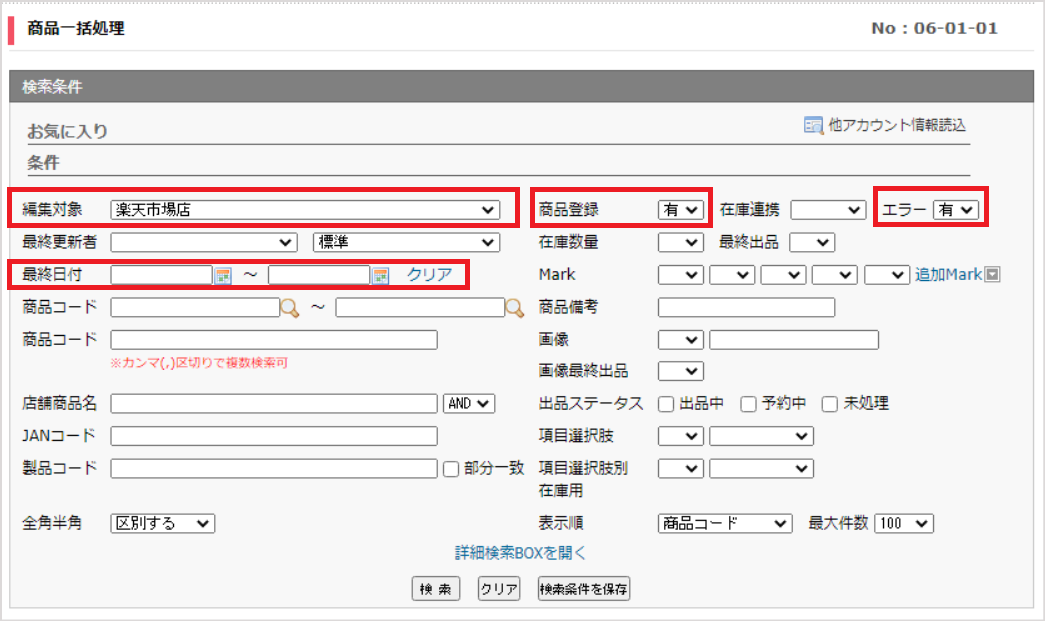Image resolution: width=1045 pixels, height=621 pixels.
Task: Open the 最終日付 end date calendar icon
Action: 381,275
